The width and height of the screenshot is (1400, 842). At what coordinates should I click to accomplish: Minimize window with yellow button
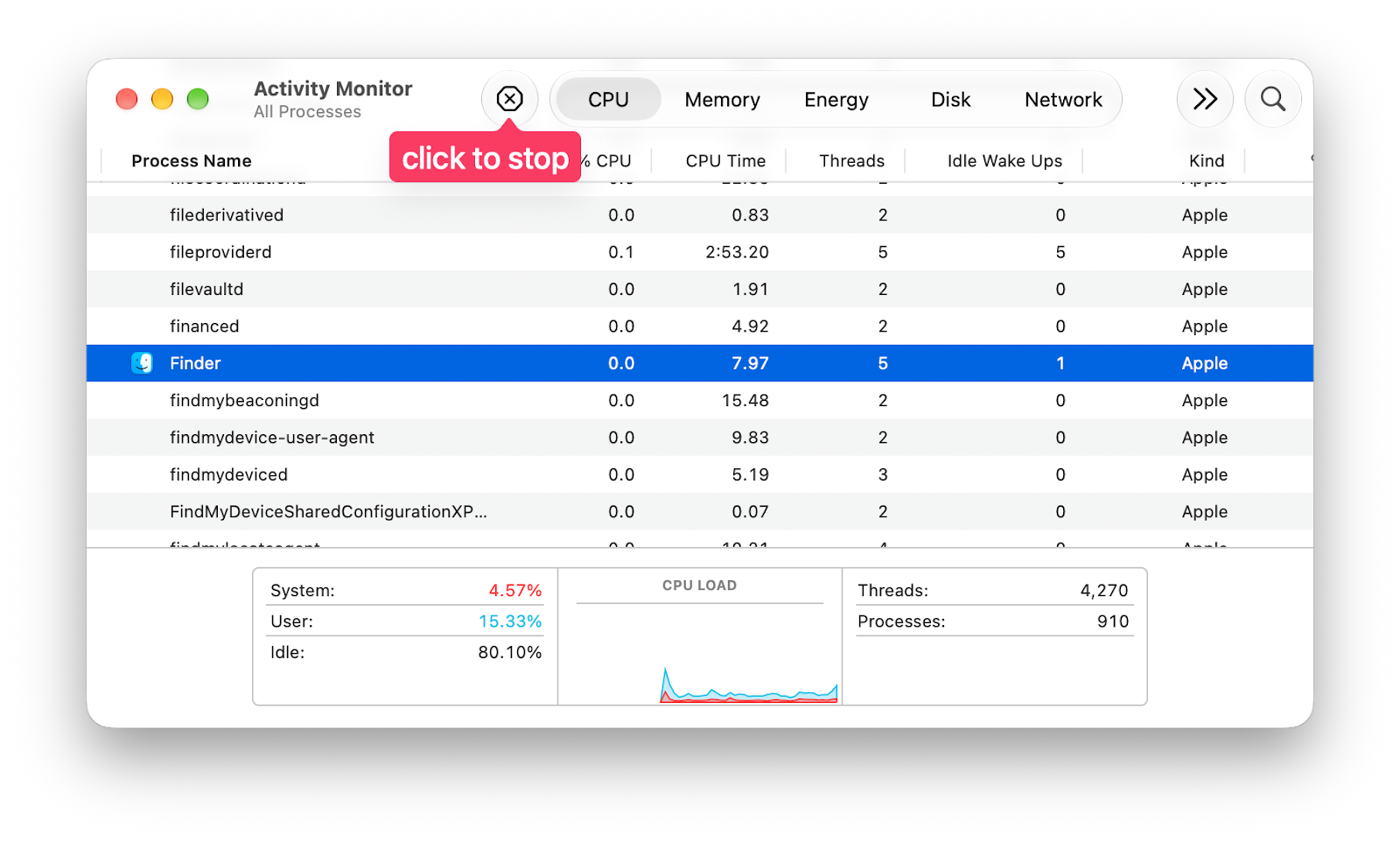[162, 99]
